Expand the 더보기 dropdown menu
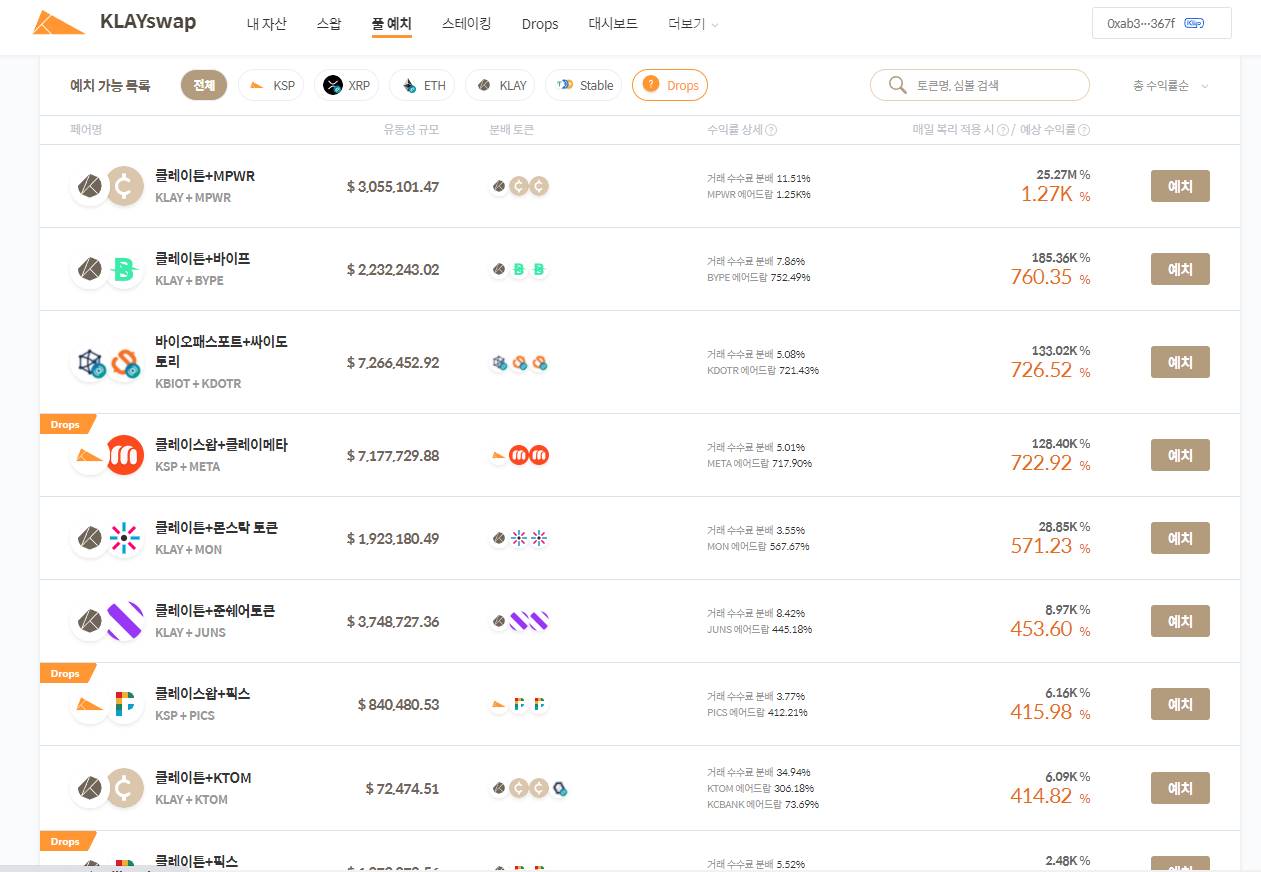 pyautogui.click(x=693, y=24)
